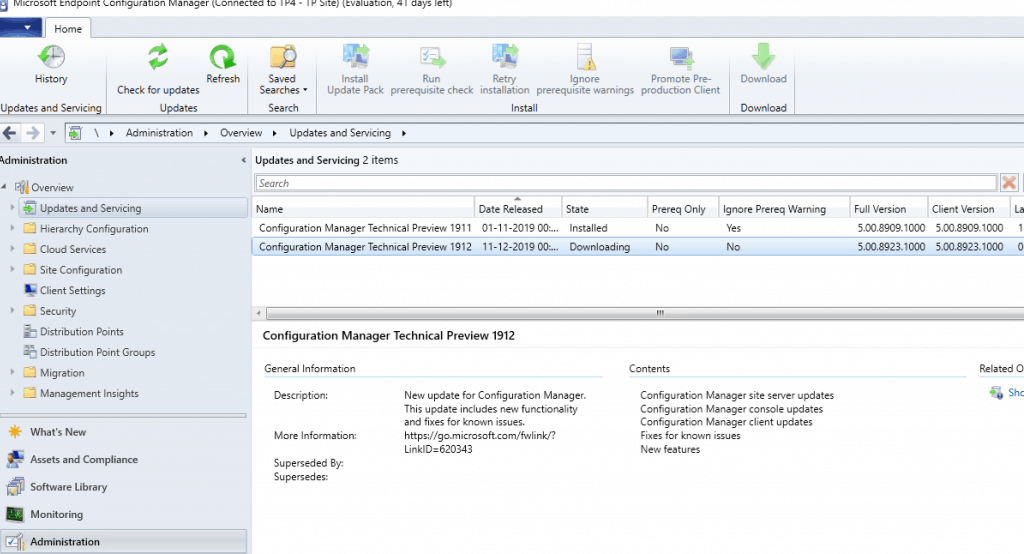The height and width of the screenshot is (554, 1024).
Task: Open the What's New workspace
Action: (57, 432)
